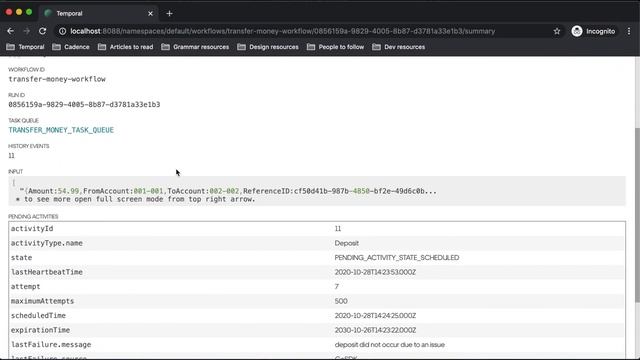Open Chrome's three-dot menu

629,31
